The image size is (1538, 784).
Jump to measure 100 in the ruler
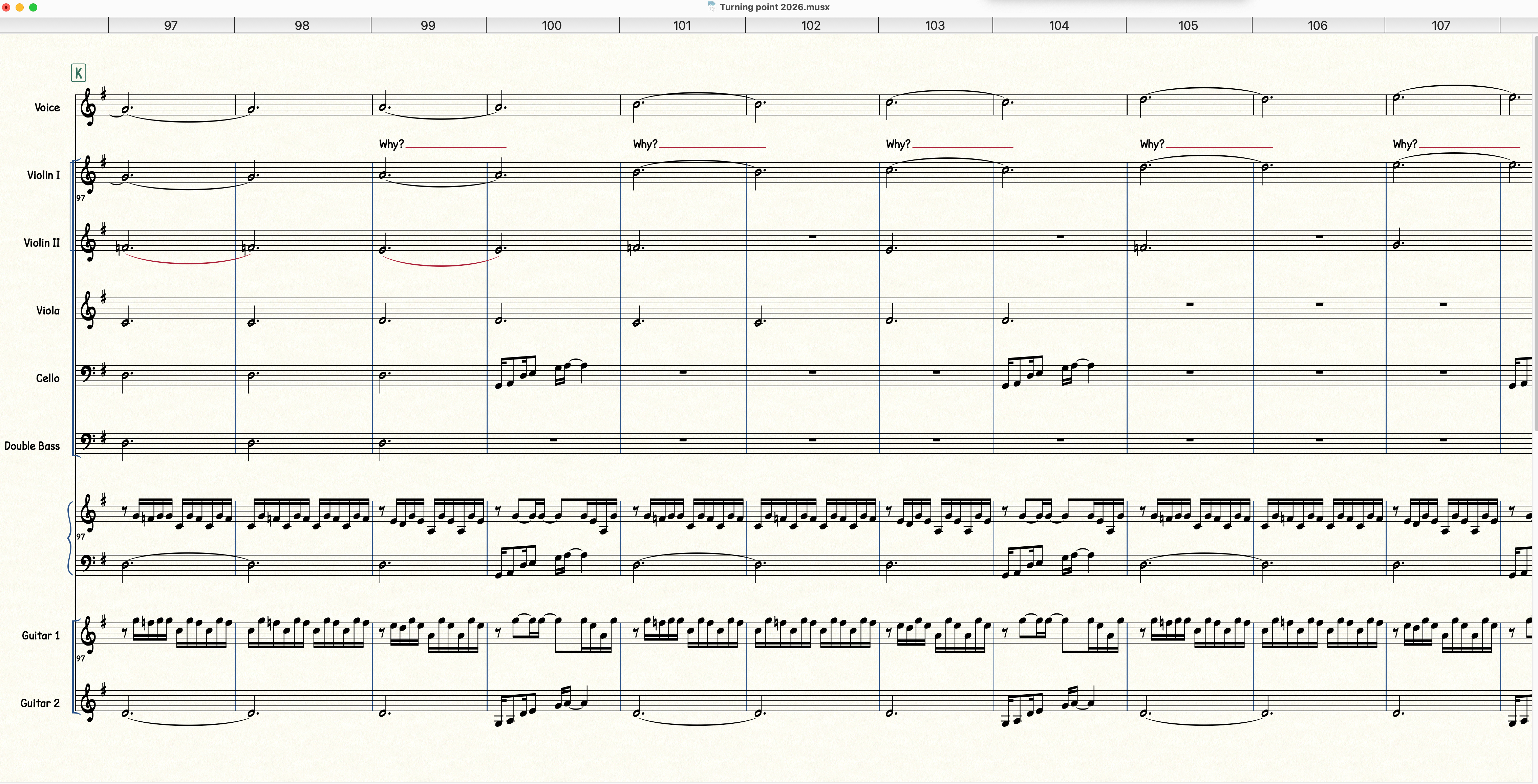(552, 25)
